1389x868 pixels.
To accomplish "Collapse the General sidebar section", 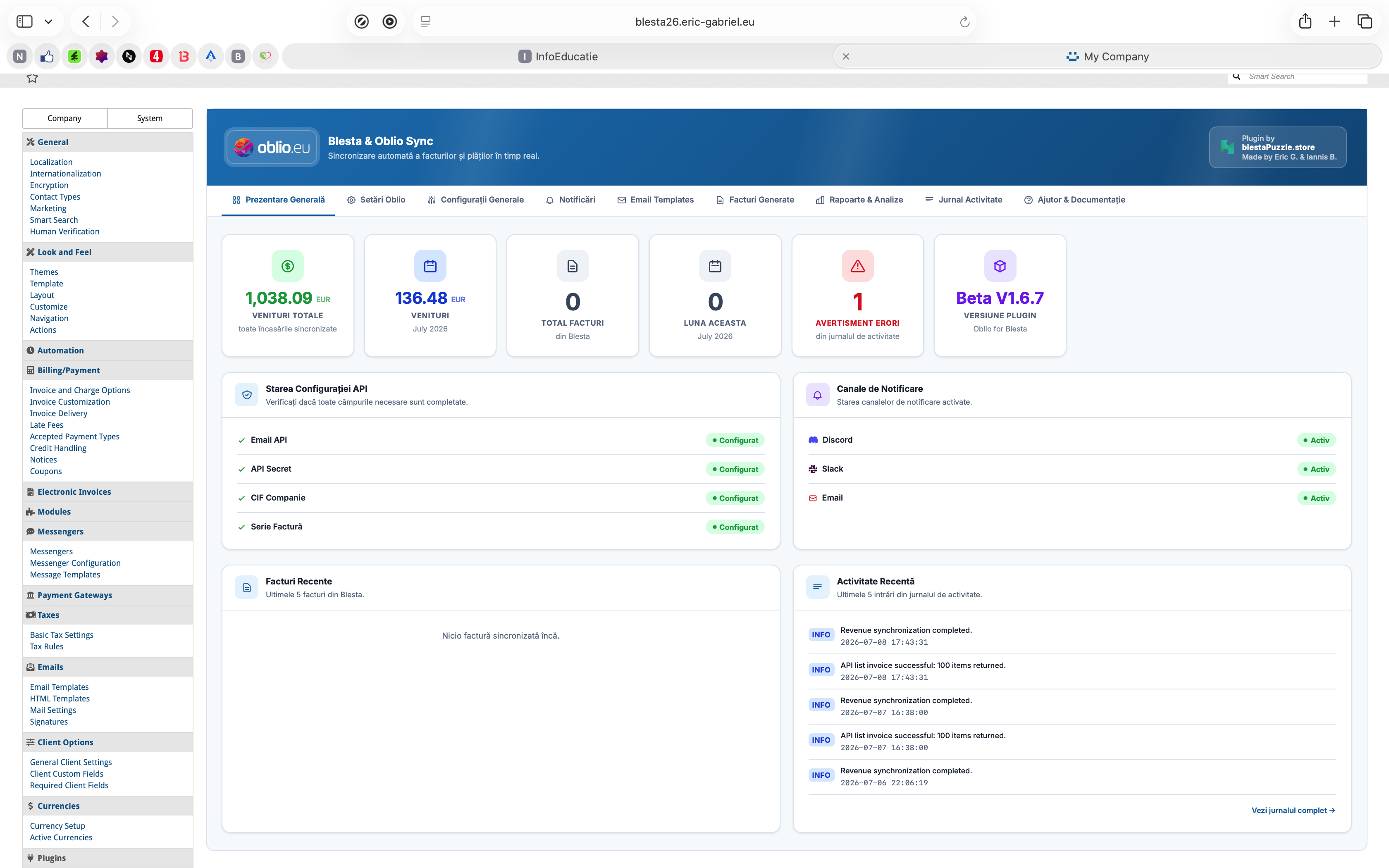I will pos(107,142).
